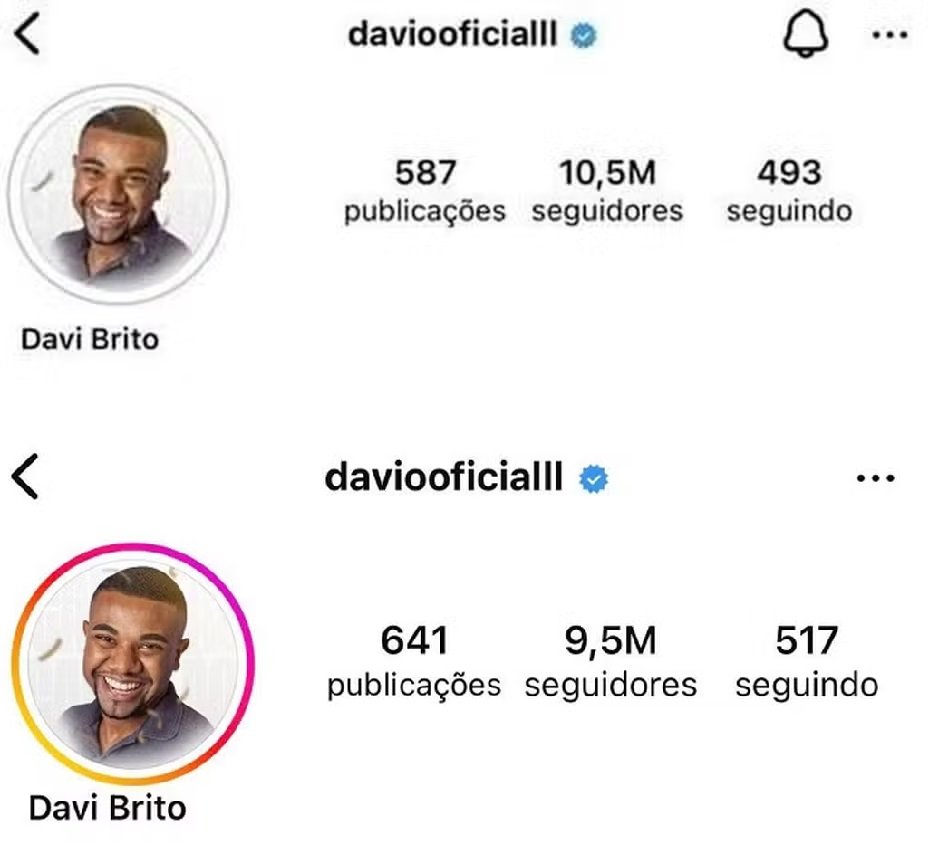Open the top profile picture without story ring
Screen dimensions: 928x844
[x=118, y=195]
